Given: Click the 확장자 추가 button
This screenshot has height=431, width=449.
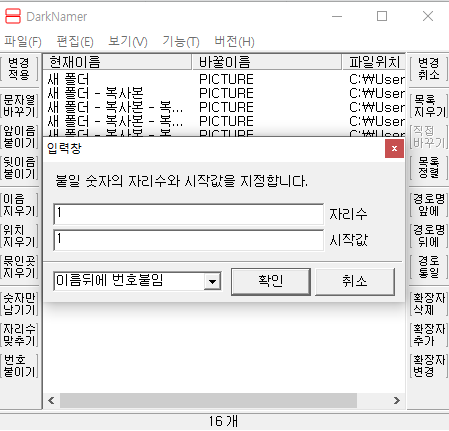Looking at the screenshot, I should (429, 335).
